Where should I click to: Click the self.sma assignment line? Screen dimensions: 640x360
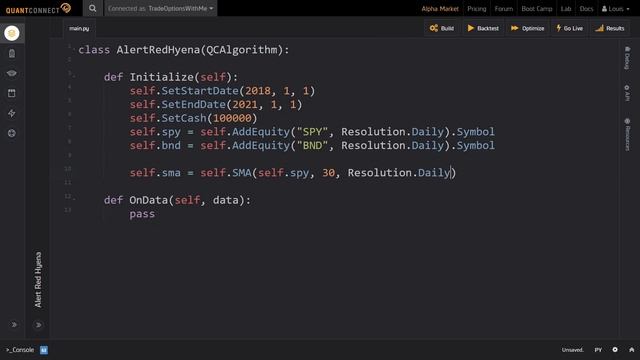pyautogui.click(x=293, y=173)
